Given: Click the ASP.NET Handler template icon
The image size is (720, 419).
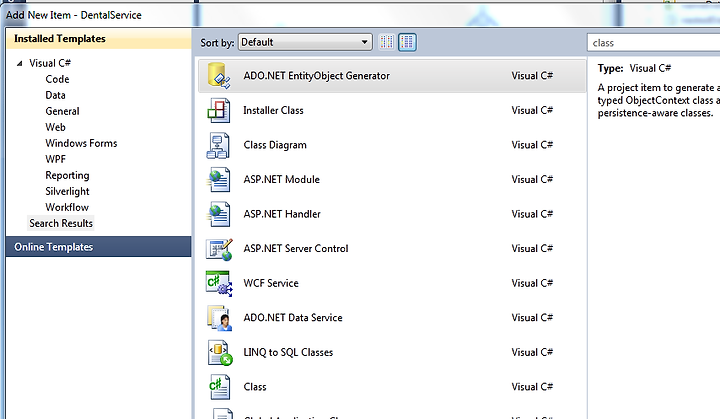Looking at the screenshot, I should pyautogui.click(x=219, y=214).
